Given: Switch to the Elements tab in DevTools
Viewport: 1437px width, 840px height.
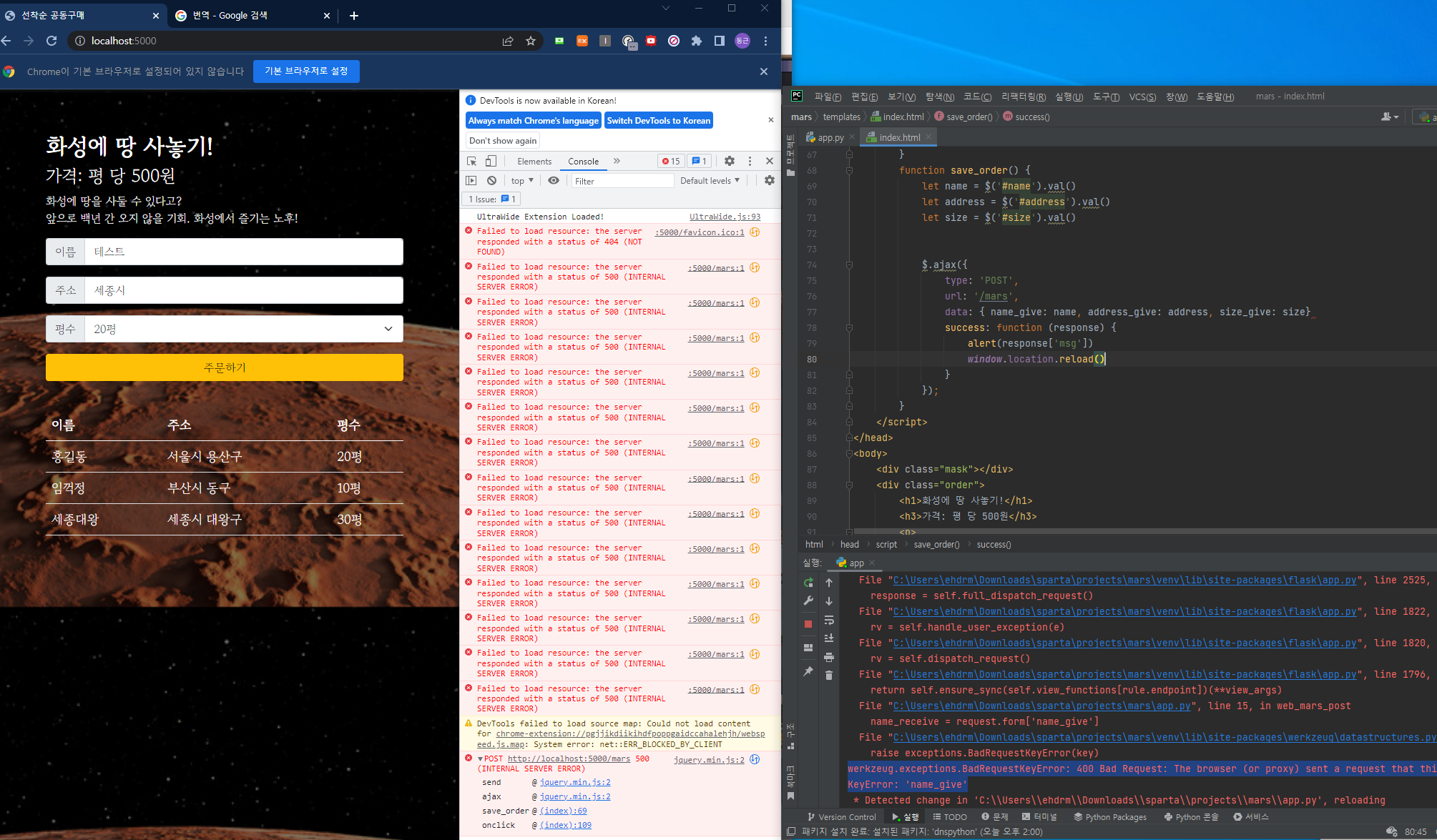Looking at the screenshot, I should point(534,162).
